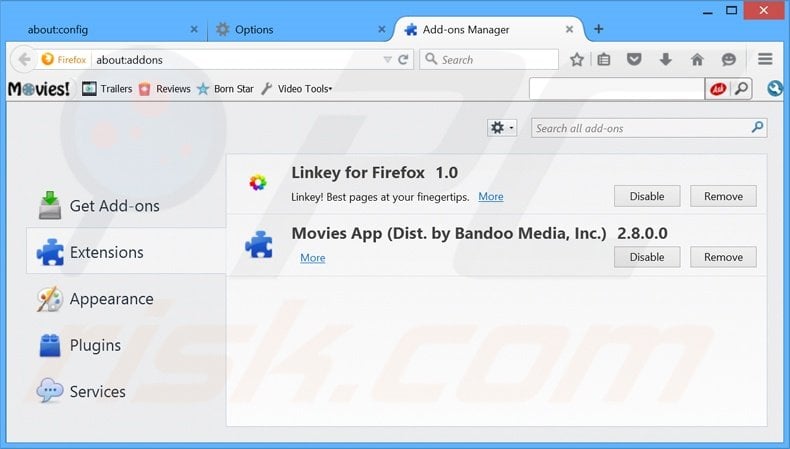
Task: Disable Linkey for Firefox extension
Action: (647, 196)
